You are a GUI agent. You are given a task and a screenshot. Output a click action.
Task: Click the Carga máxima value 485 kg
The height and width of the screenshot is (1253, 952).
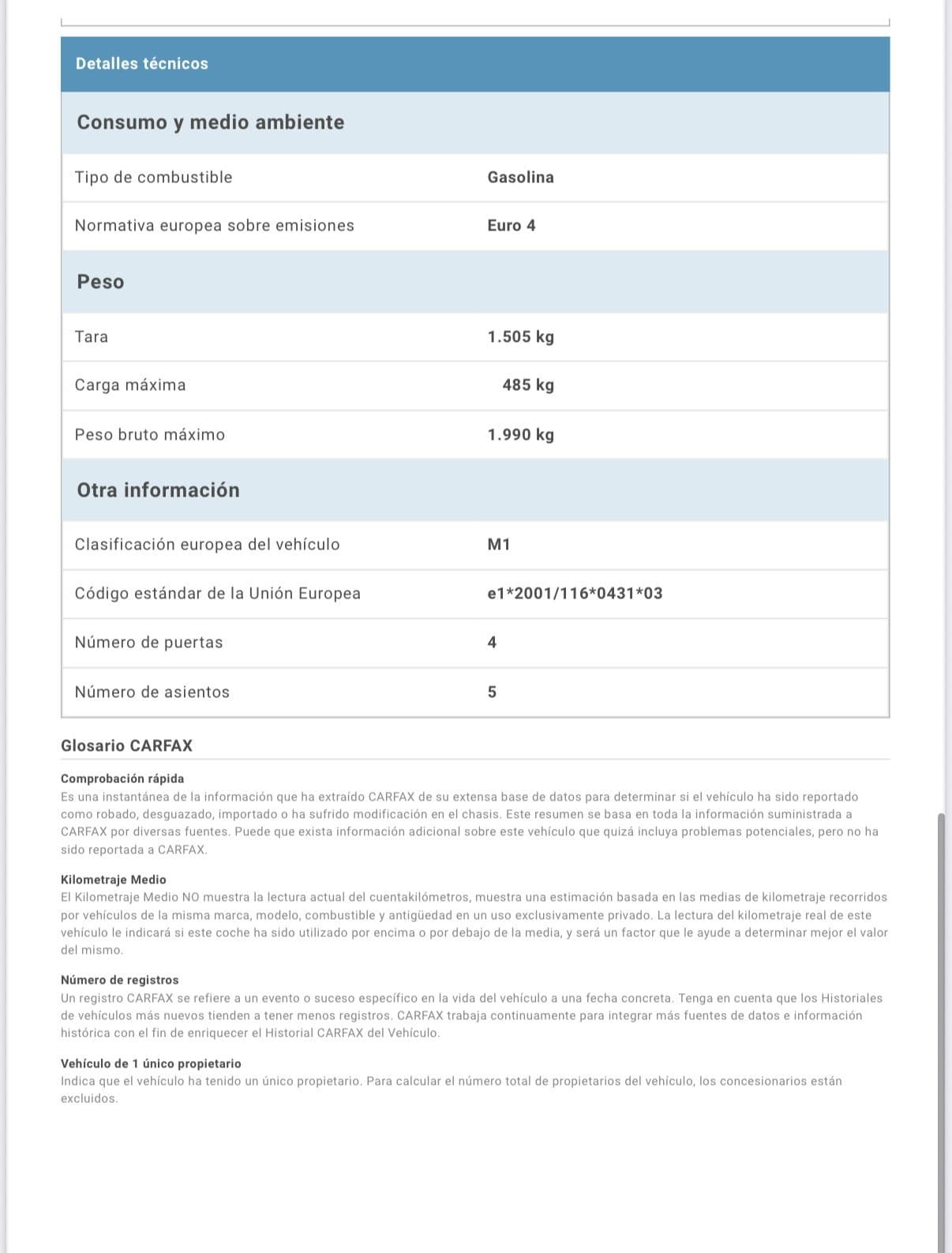click(x=527, y=385)
